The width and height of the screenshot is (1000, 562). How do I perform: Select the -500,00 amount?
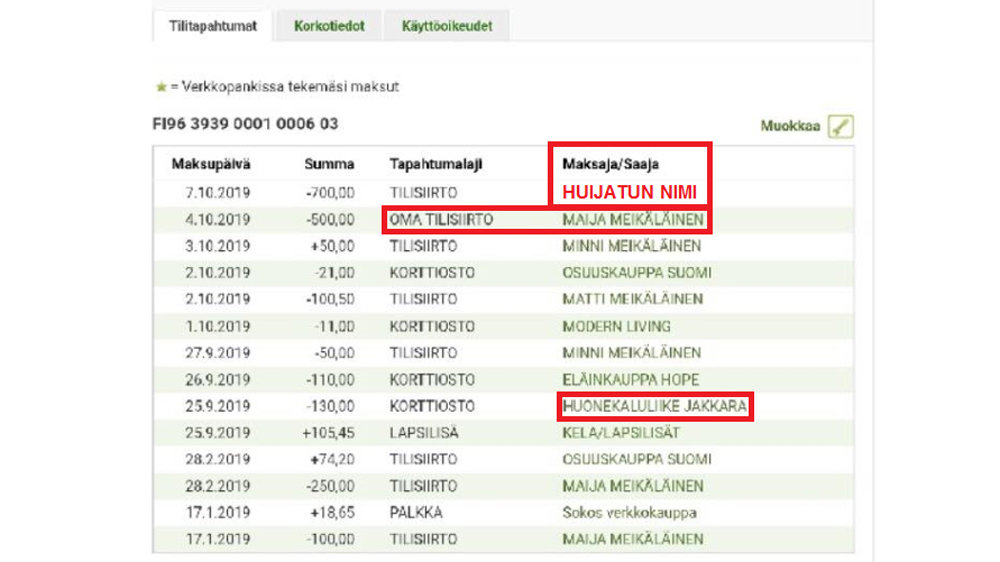[x=330, y=219]
